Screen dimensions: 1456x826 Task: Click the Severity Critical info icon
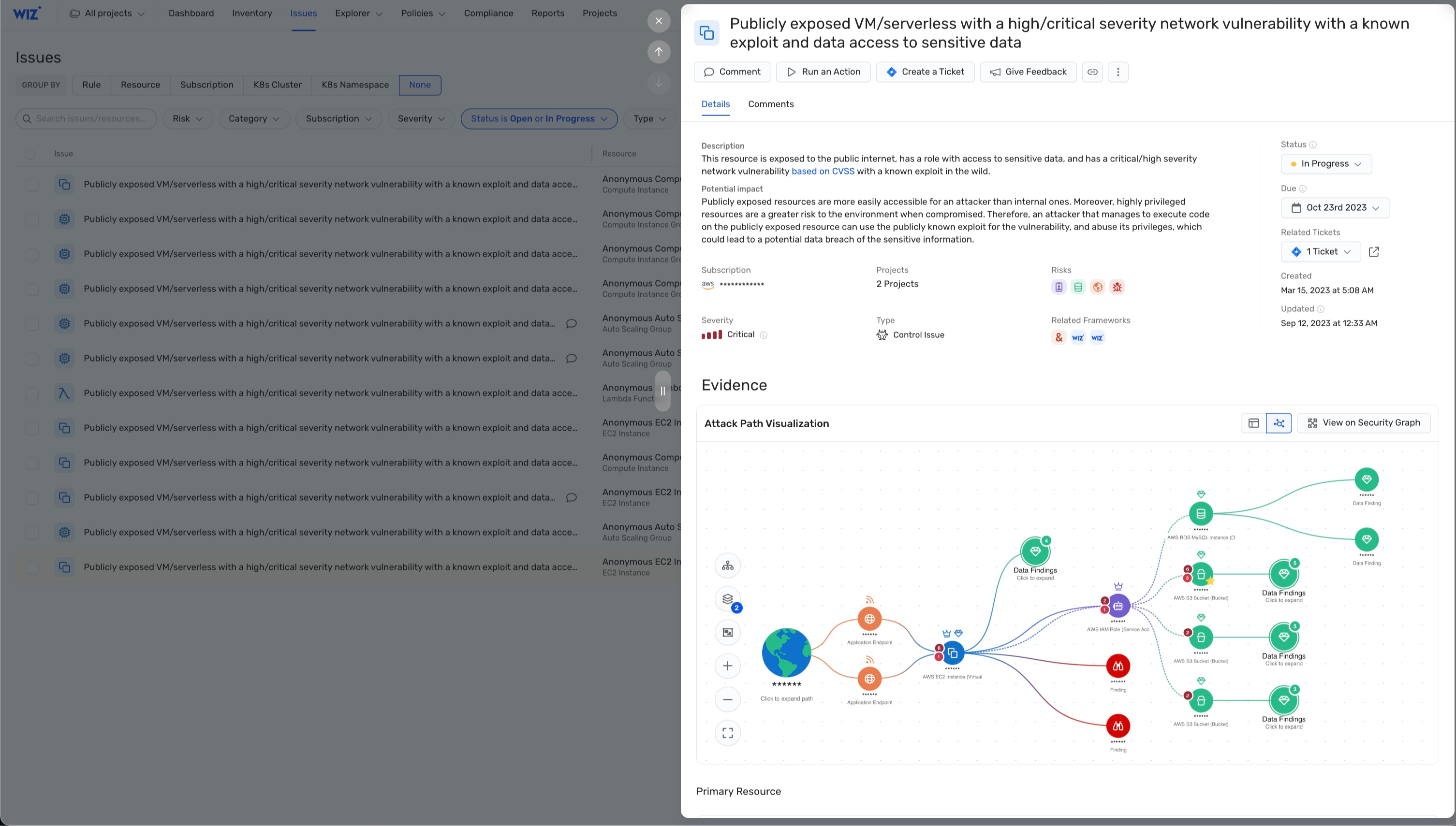pyautogui.click(x=764, y=335)
